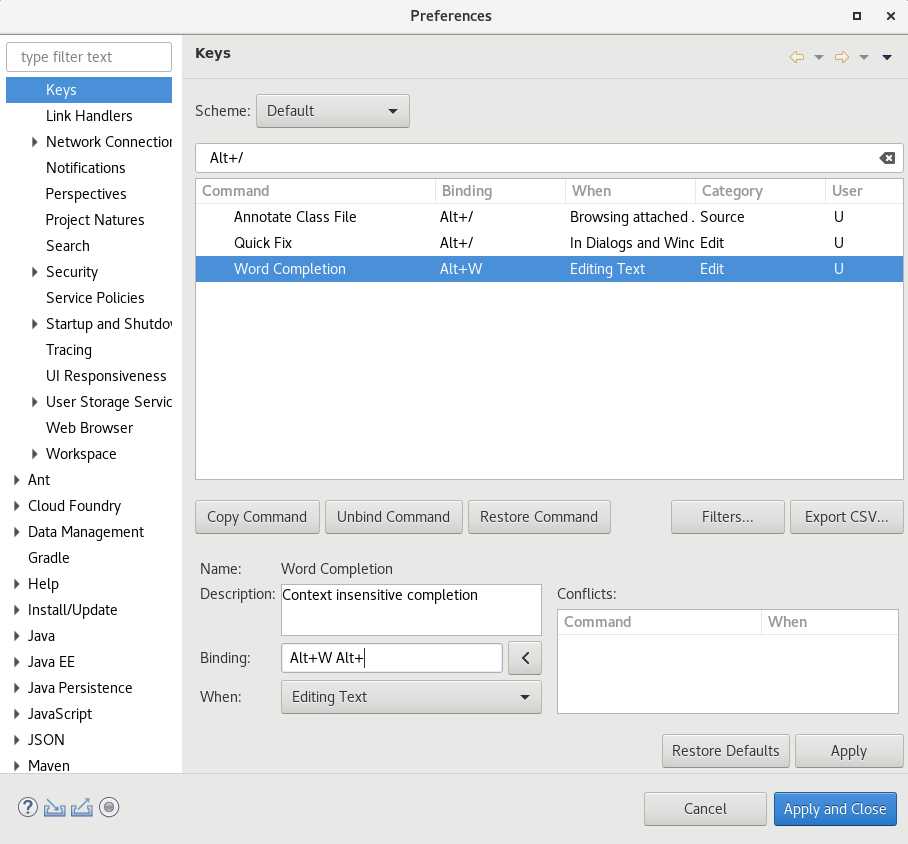Expand the Cloud Foundry node
The image size is (908, 844).
tap(17, 506)
